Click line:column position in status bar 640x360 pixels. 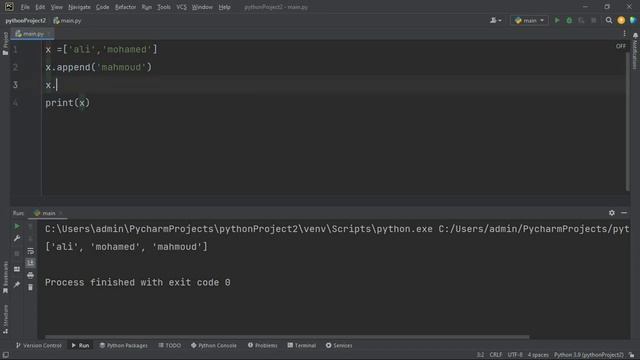(480, 355)
